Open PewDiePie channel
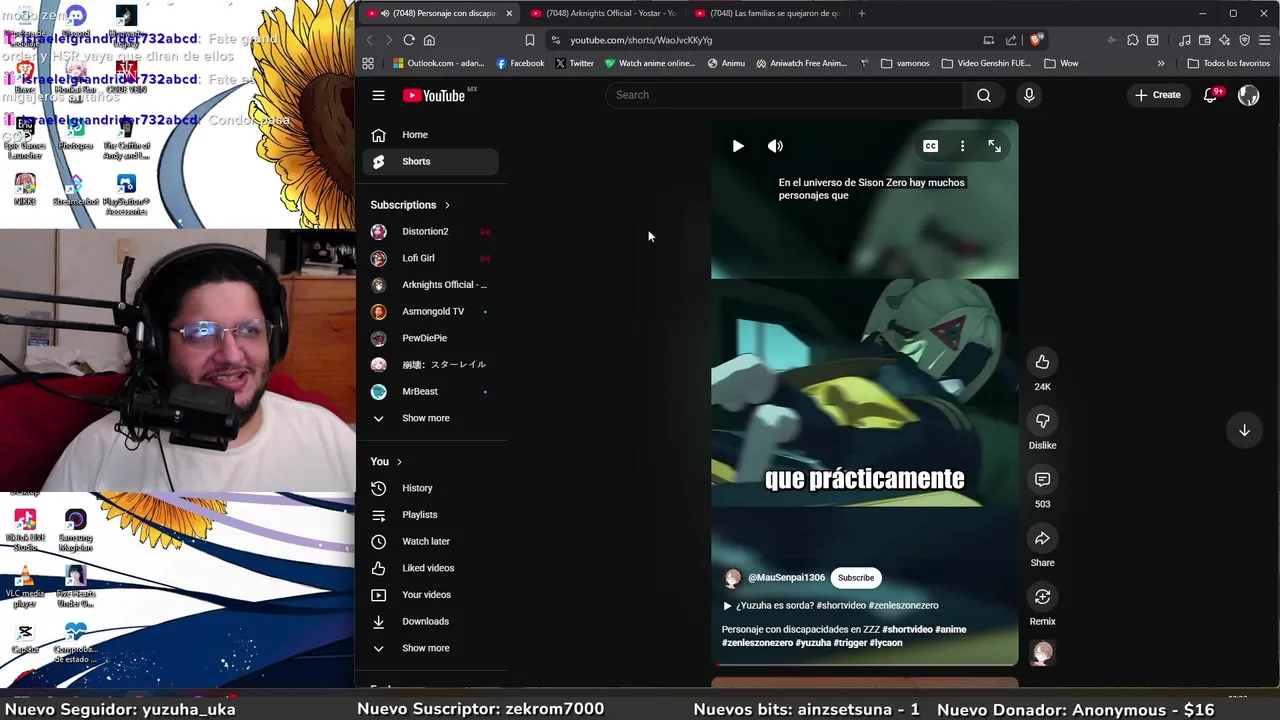 click(x=432, y=338)
